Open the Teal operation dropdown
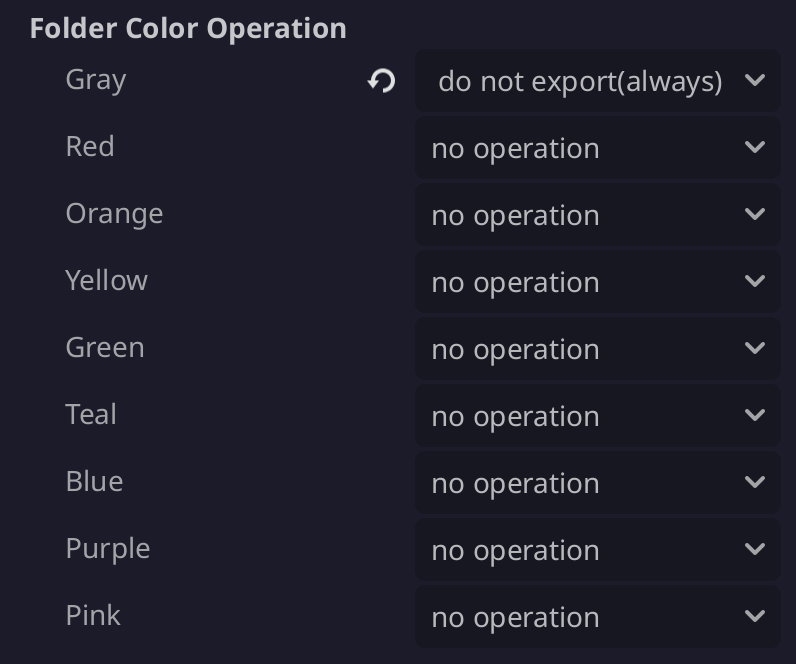This screenshot has height=664, width=796. click(597, 416)
